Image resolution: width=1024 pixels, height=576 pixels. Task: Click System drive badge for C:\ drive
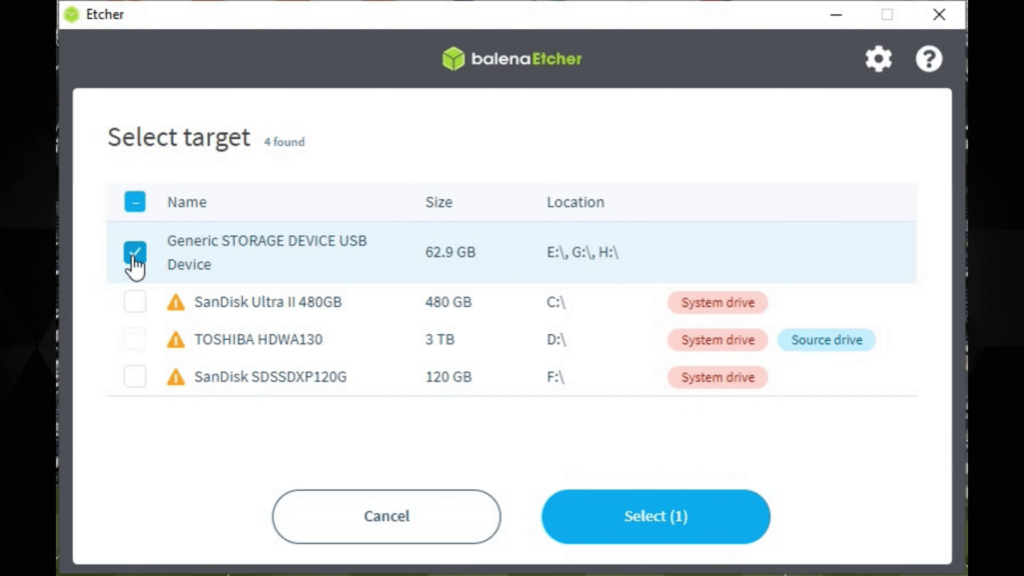coord(718,302)
